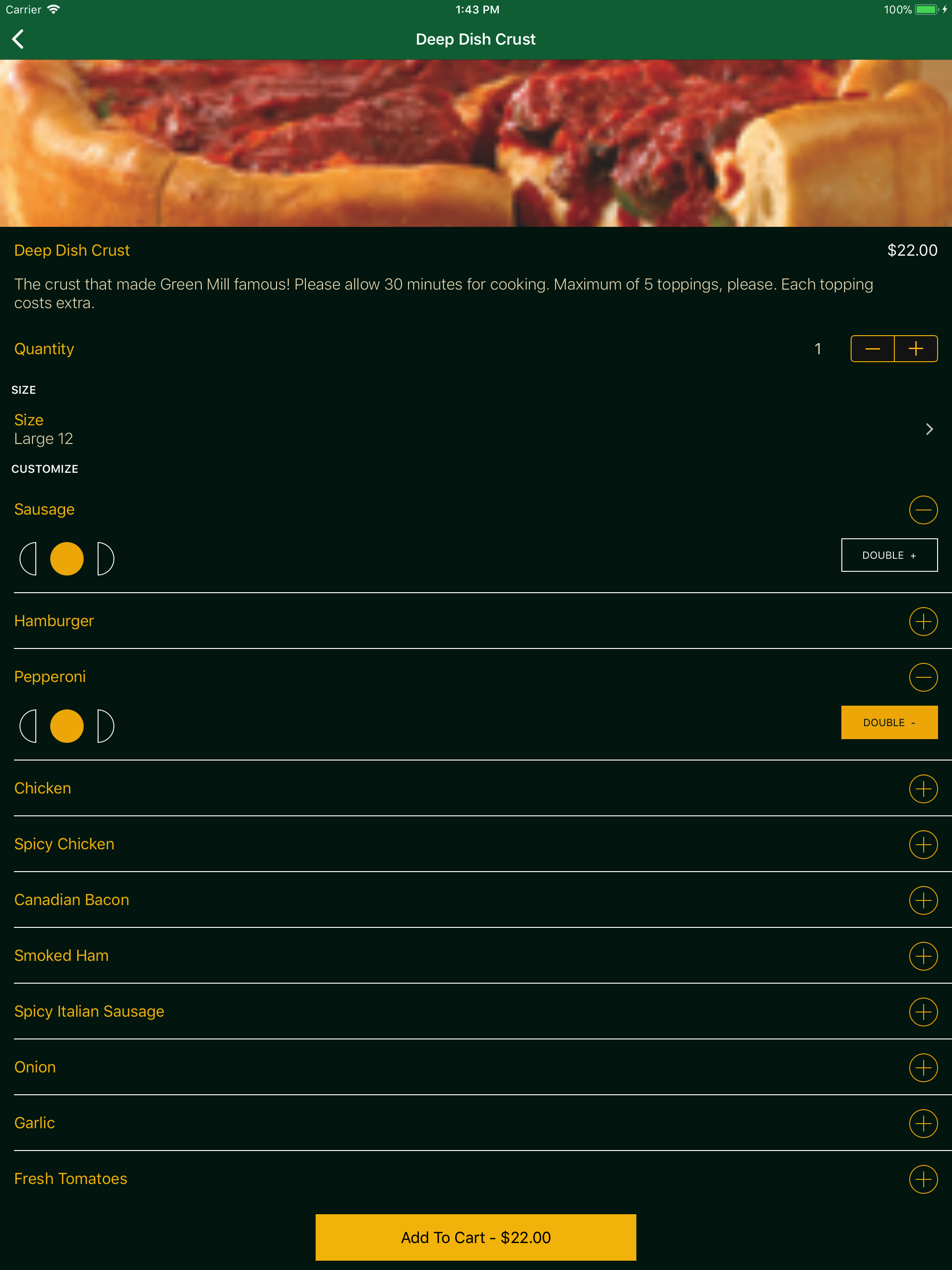Add Hamburger topping with plus icon

[923, 621]
